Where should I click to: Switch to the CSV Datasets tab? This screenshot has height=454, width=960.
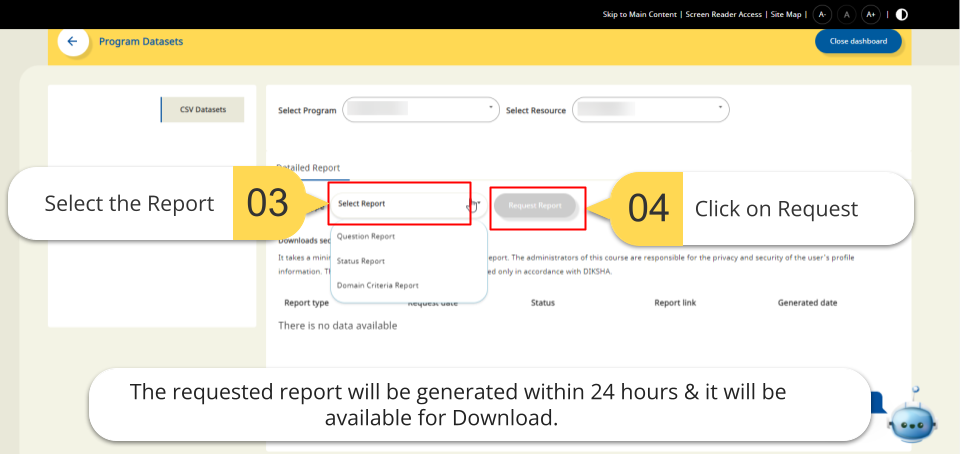pos(203,110)
